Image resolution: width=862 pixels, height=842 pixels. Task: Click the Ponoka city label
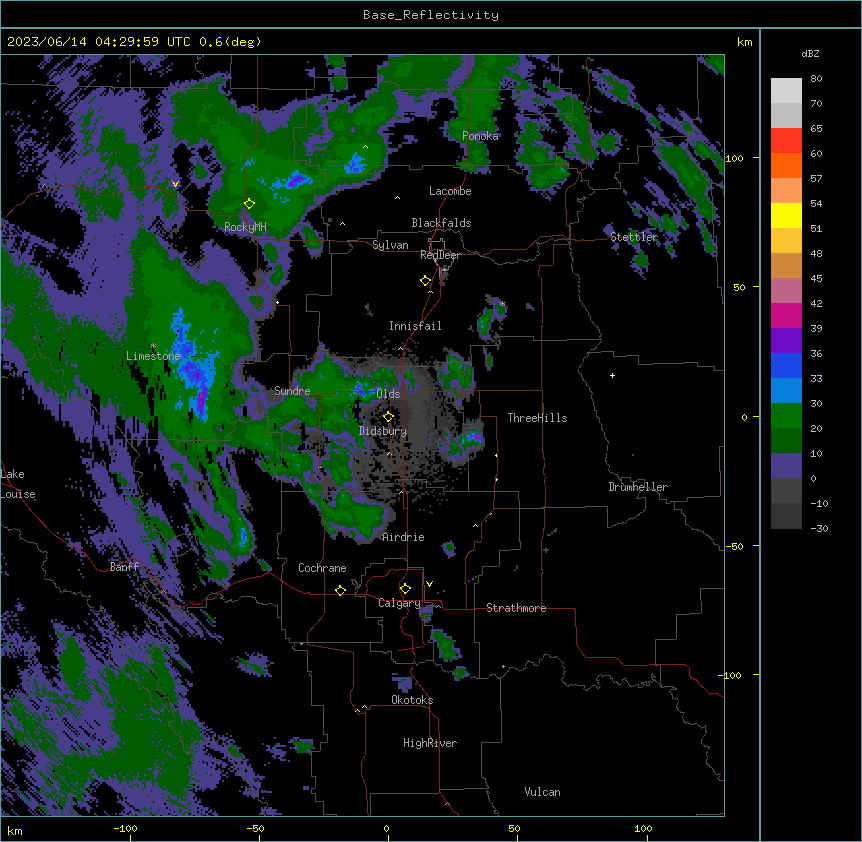coord(480,136)
